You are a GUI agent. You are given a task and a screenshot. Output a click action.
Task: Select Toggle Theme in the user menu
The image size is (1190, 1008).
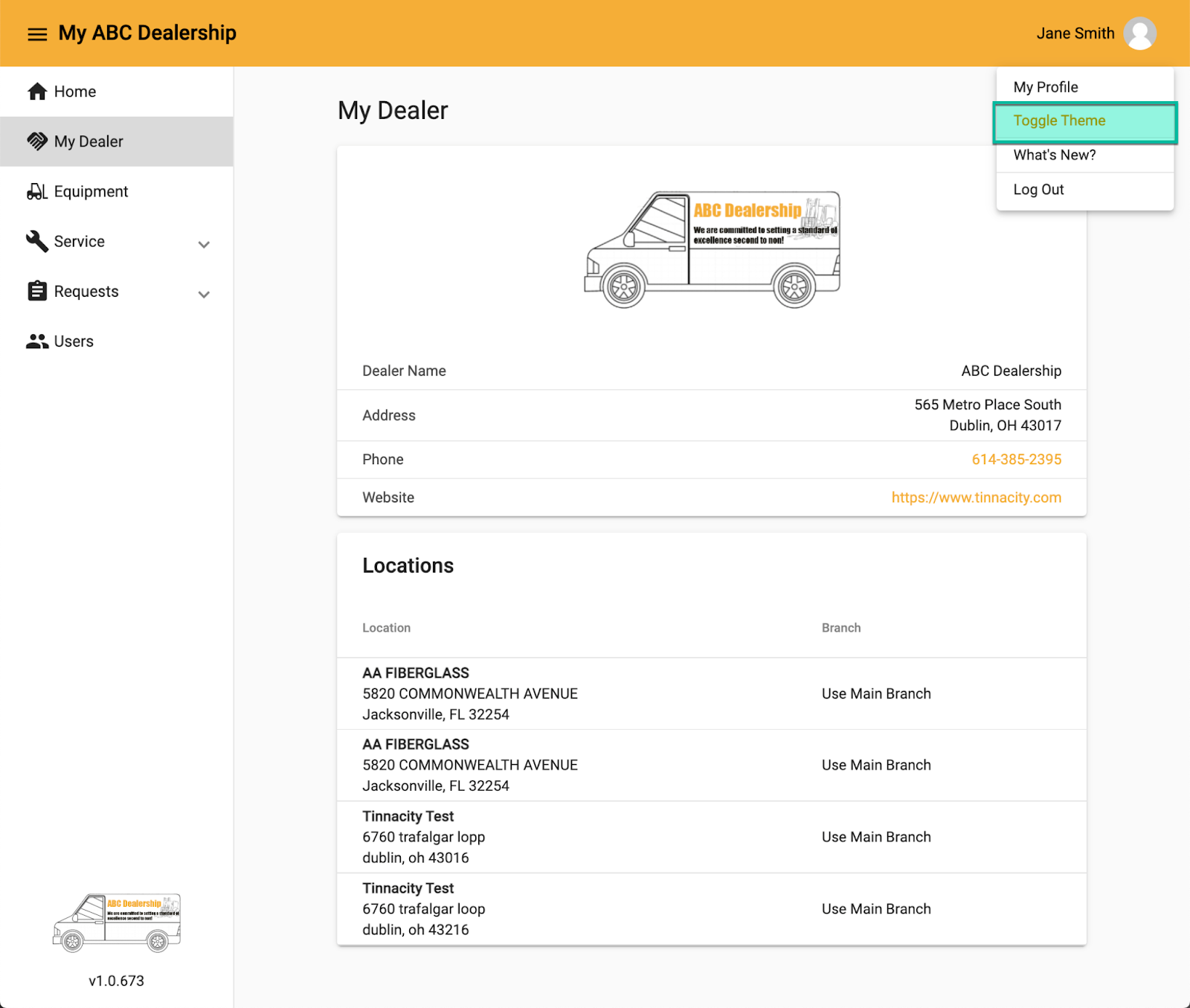coord(1084,121)
